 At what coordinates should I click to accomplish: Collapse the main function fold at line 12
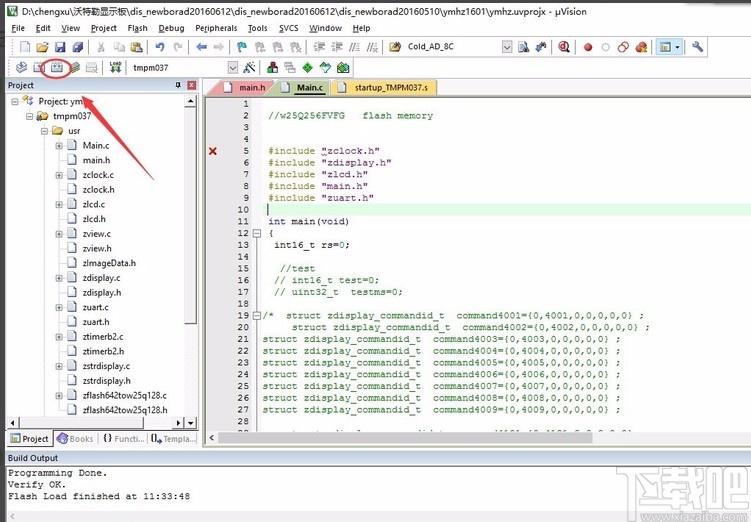pos(257,233)
